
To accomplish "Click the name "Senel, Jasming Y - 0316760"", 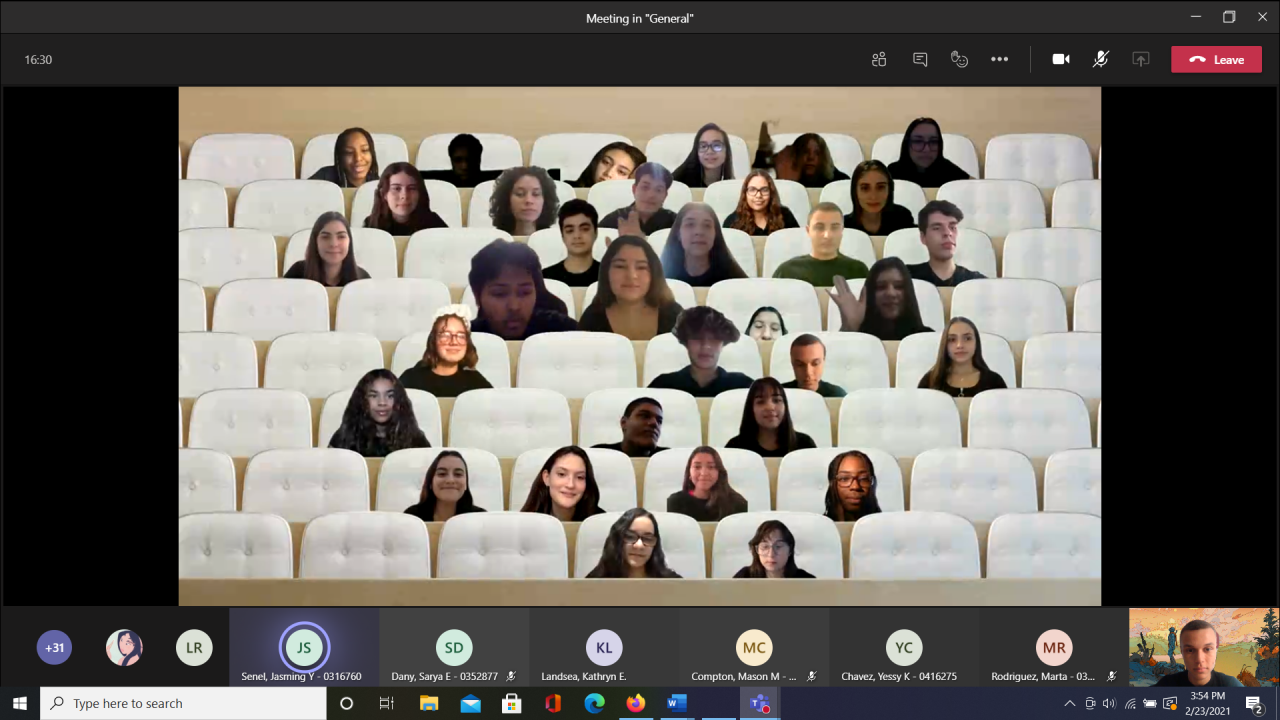I will [301, 677].
